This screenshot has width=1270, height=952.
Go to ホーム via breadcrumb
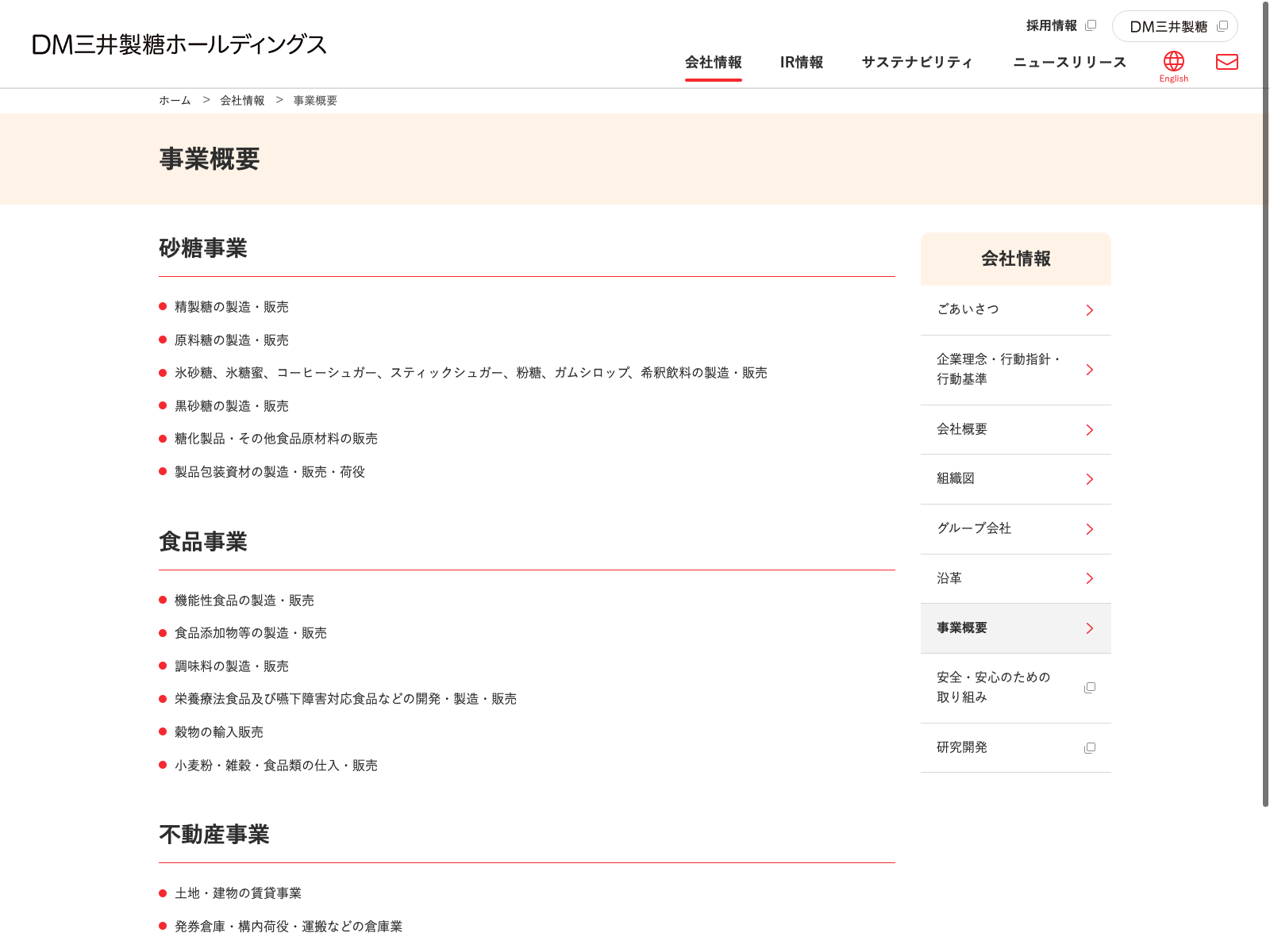[x=175, y=101]
